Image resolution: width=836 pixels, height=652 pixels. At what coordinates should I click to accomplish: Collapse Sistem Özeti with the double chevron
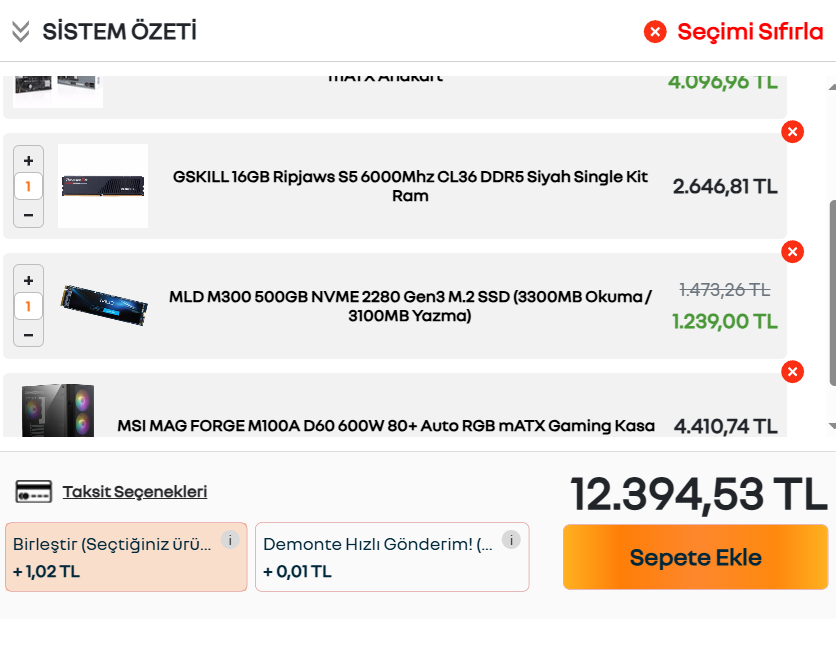pyautogui.click(x=20, y=32)
